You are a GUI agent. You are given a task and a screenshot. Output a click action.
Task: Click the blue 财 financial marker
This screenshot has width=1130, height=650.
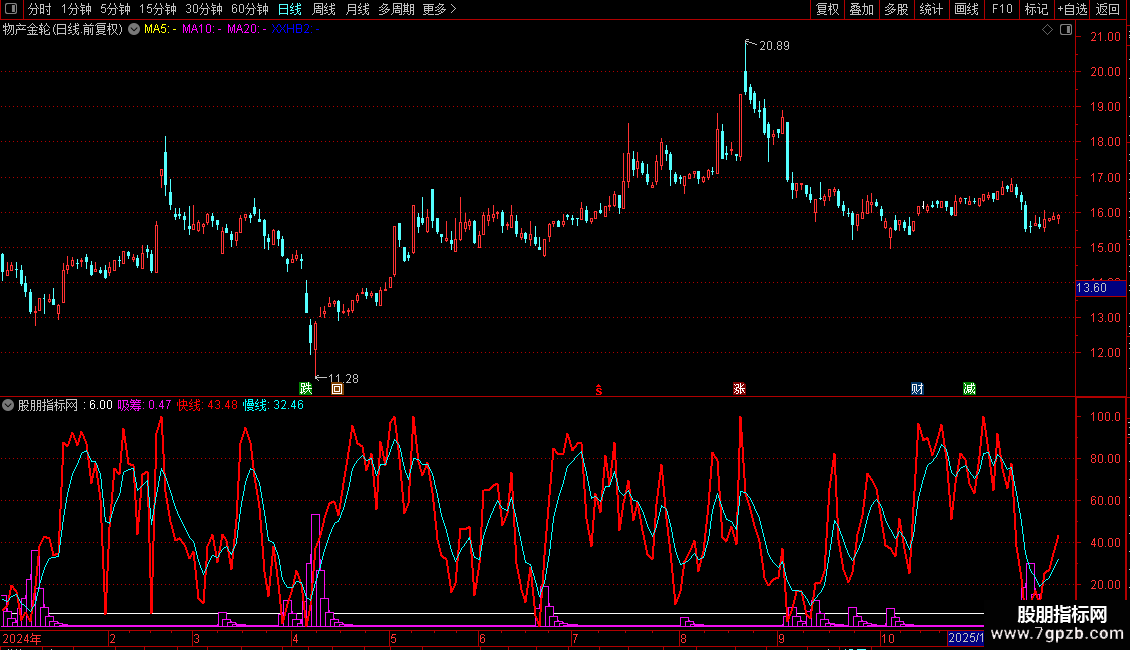917,388
